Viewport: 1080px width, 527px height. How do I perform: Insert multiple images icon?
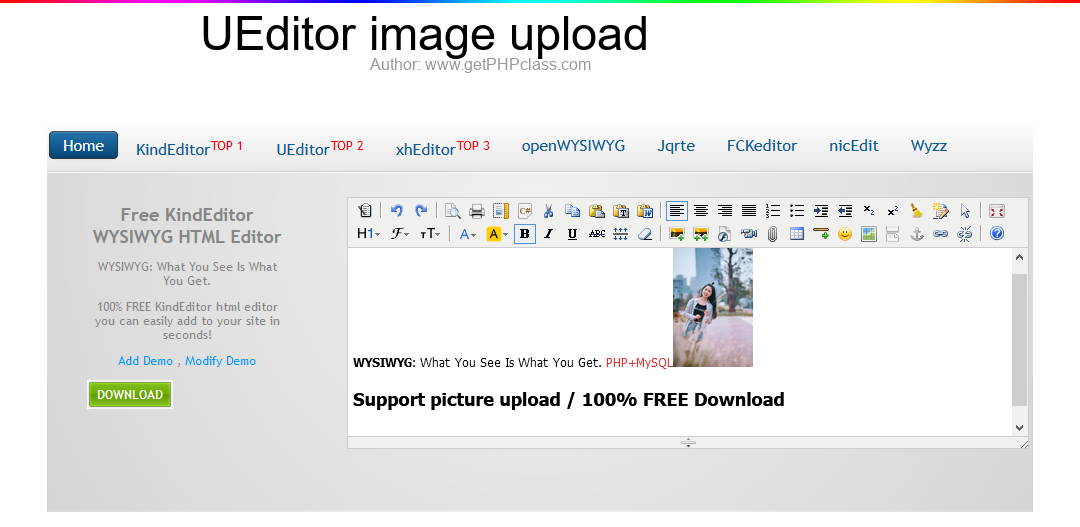(700, 234)
